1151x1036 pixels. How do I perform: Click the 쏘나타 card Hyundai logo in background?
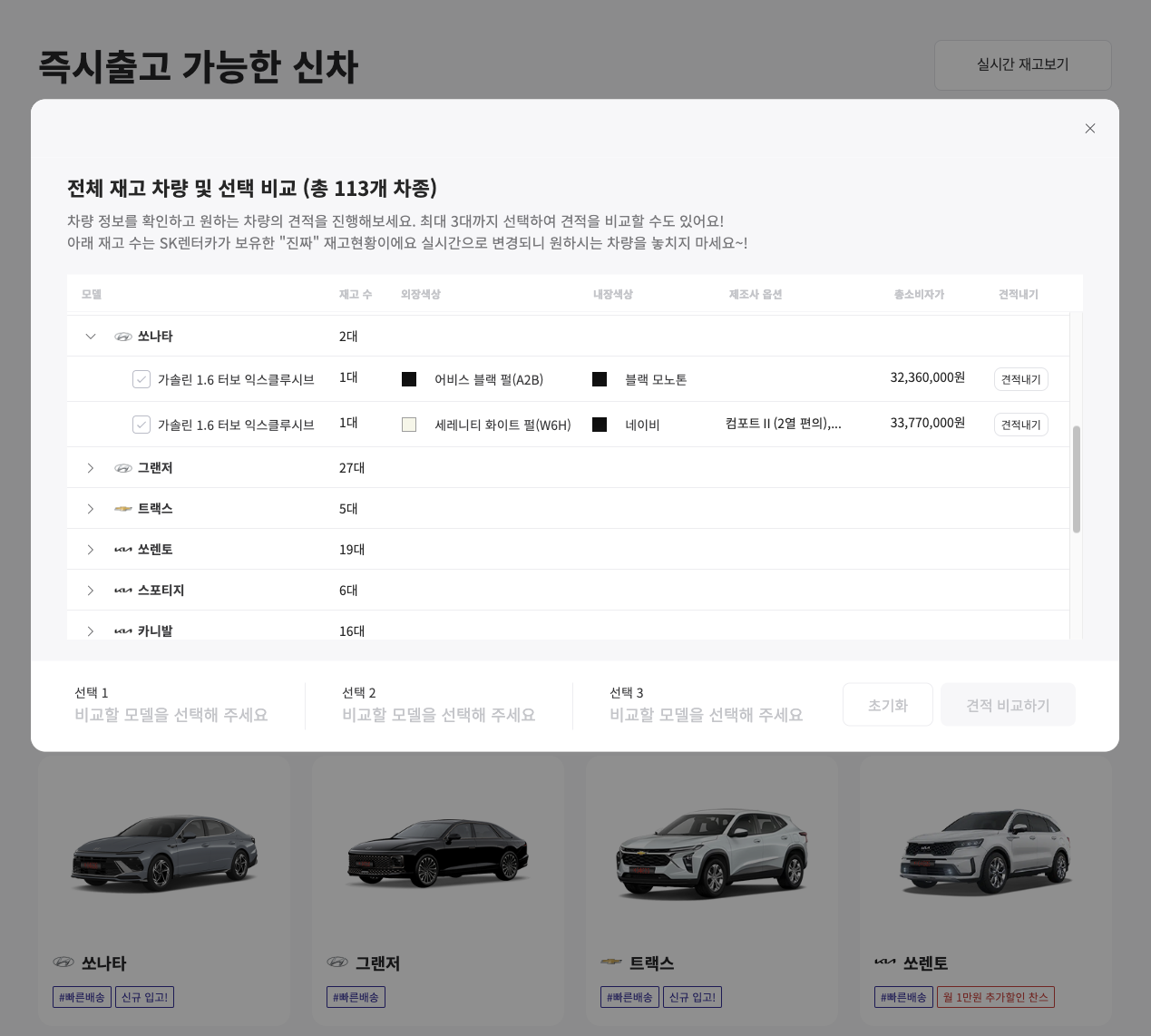63,963
